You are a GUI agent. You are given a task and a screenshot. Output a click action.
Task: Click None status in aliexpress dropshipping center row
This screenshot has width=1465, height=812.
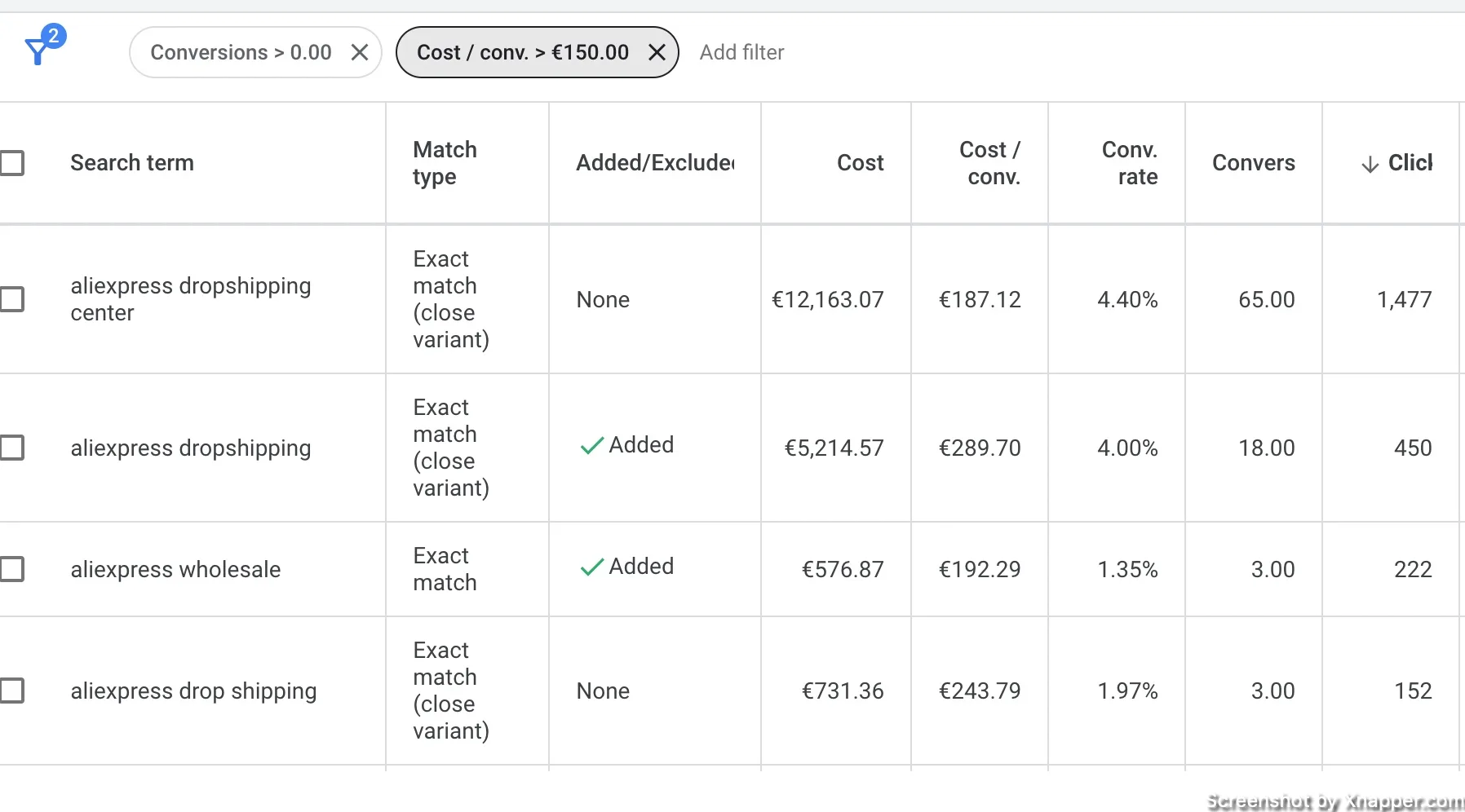click(603, 299)
